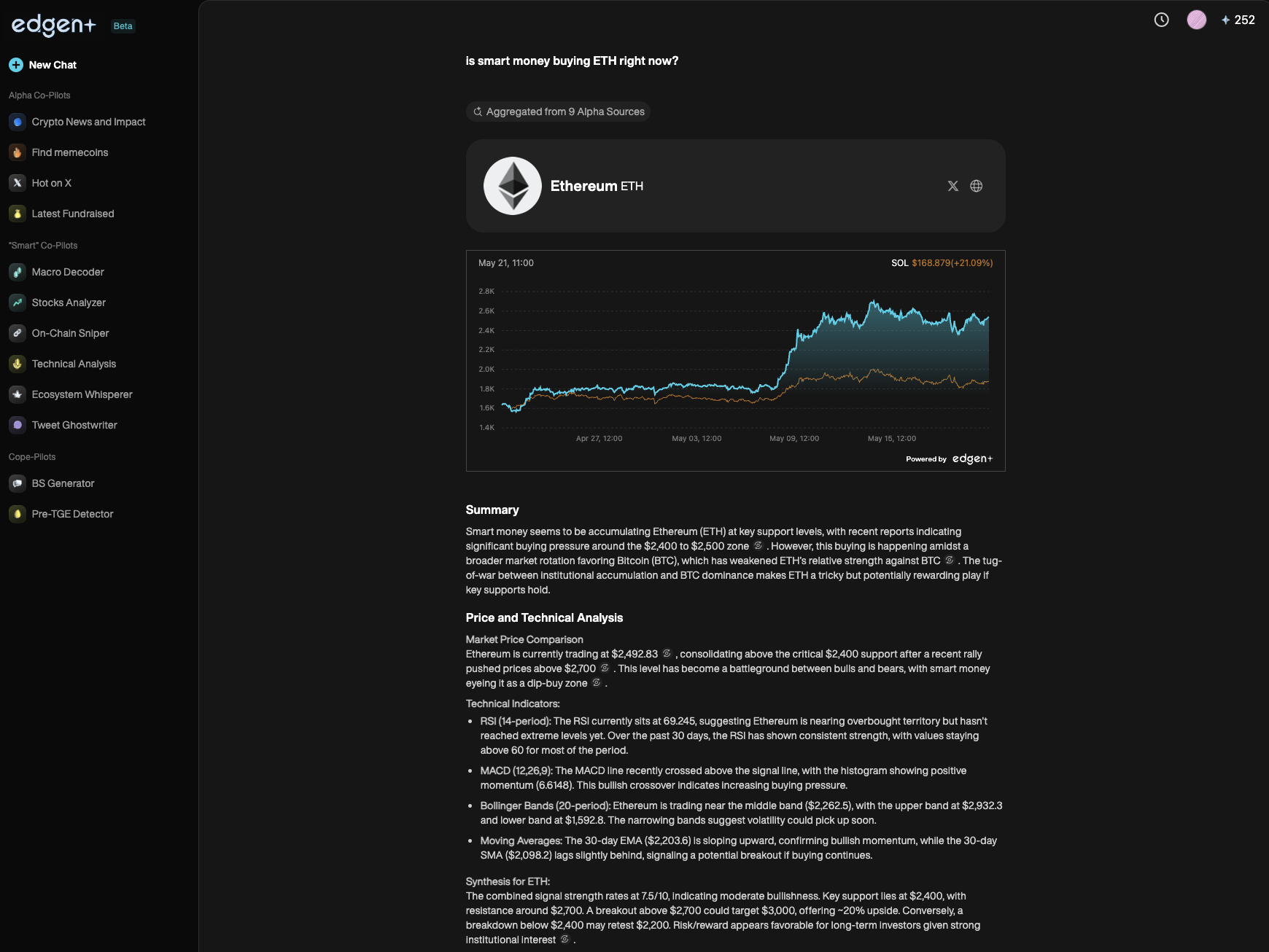Open the Find memecoins co-pilot

coord(70,152)
